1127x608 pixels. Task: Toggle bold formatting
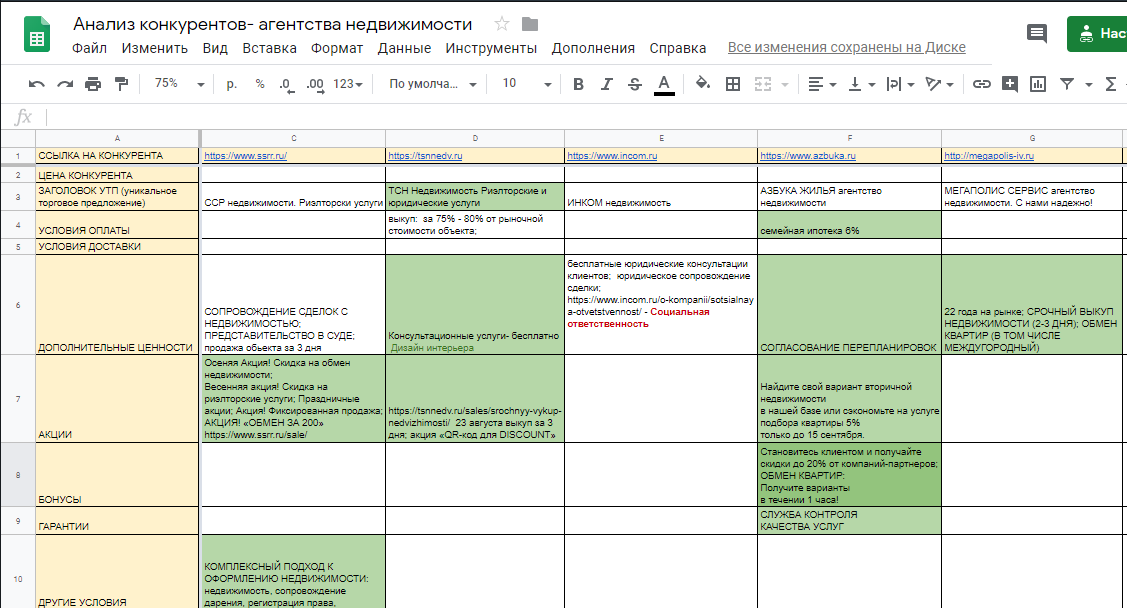[578, 84]
